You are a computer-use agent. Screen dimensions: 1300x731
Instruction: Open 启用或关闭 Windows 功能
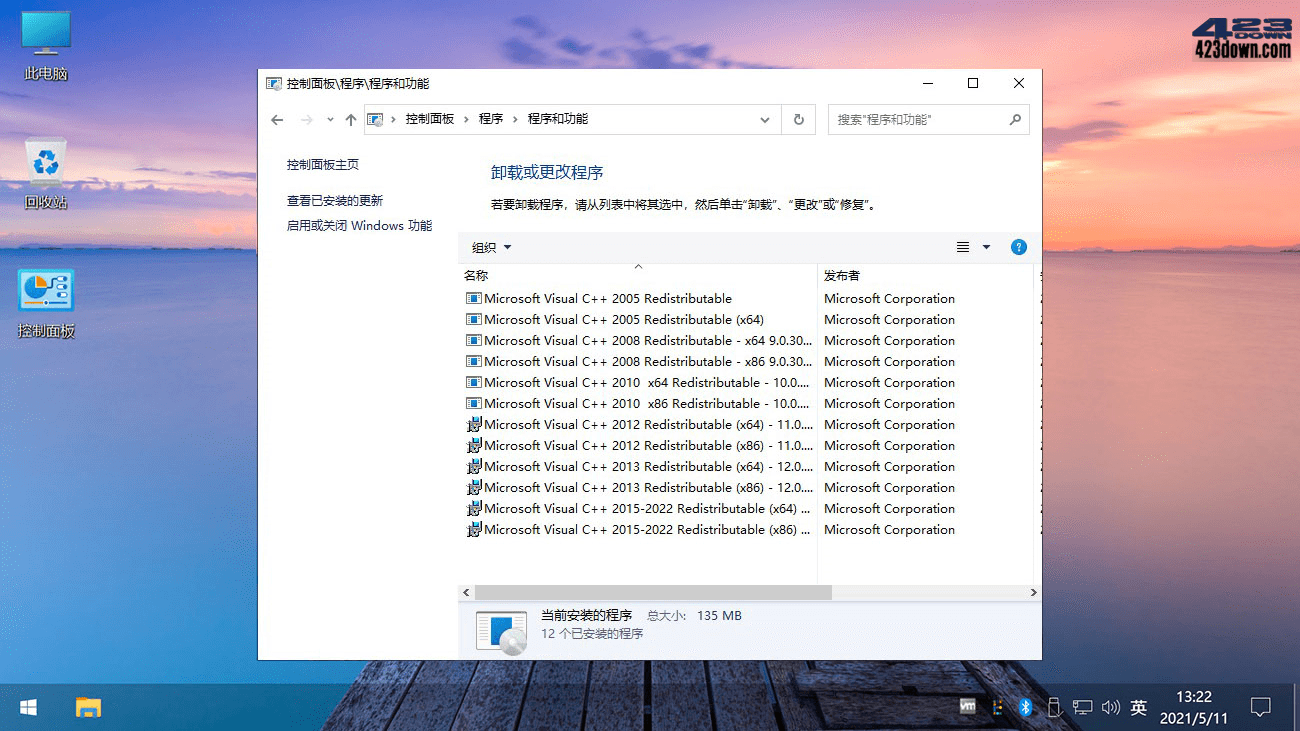[x=359, y=225]
